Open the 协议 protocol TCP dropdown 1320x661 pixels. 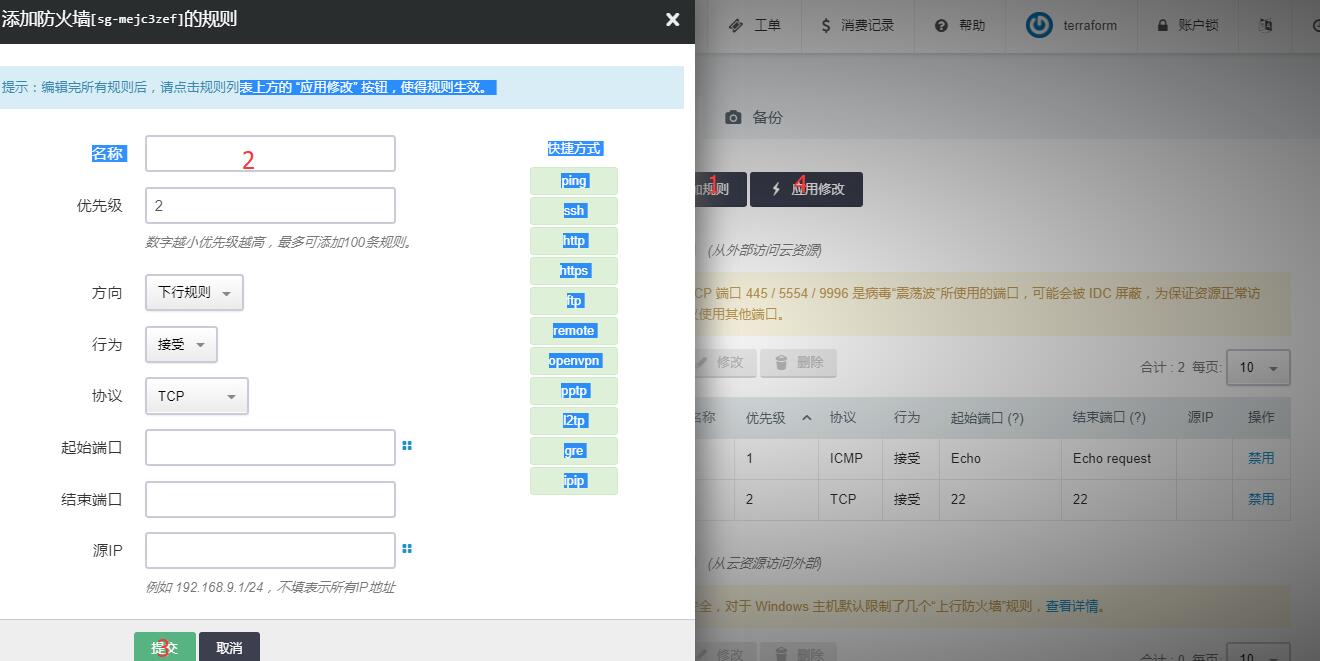tap(196, 396)
